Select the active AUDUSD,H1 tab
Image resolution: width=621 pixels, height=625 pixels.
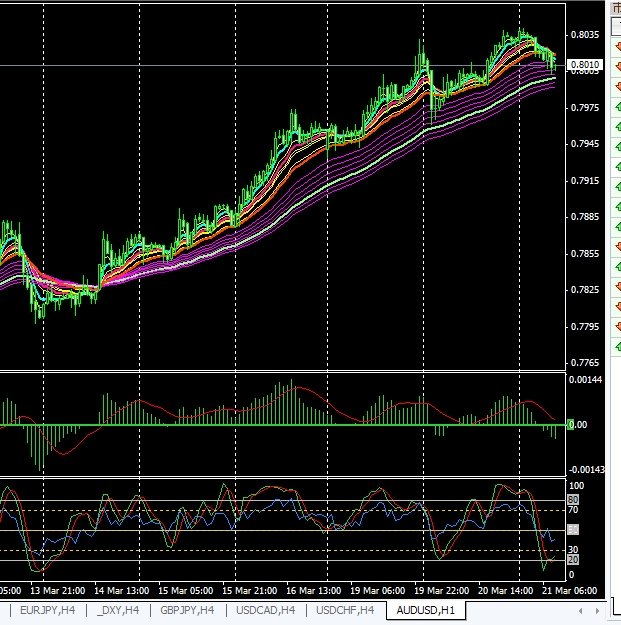pos(425,610)
